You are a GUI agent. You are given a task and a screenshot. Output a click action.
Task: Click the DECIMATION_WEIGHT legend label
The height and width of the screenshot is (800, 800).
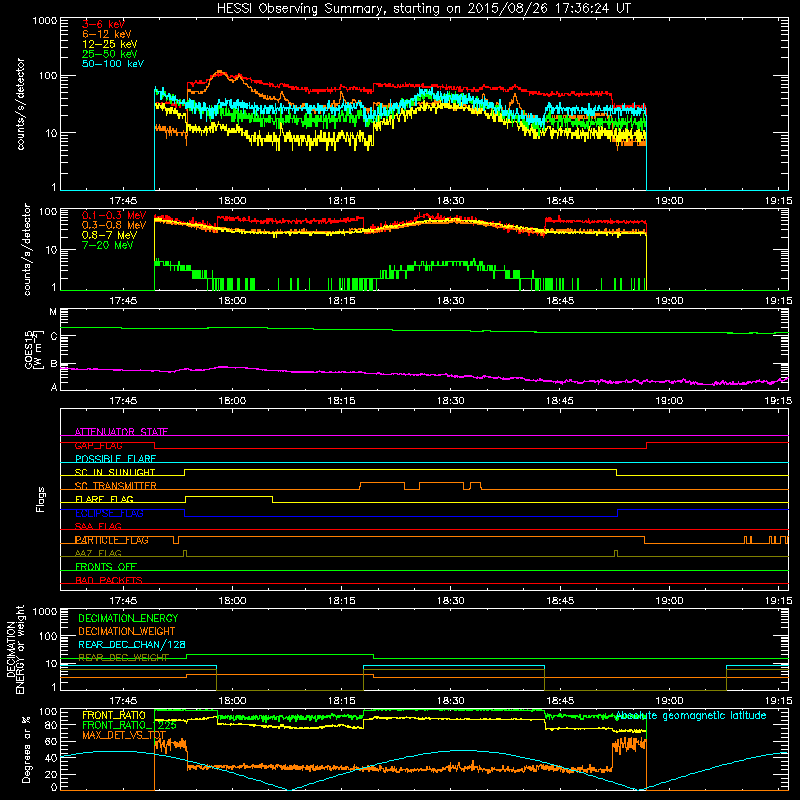[x=127, y=631]
